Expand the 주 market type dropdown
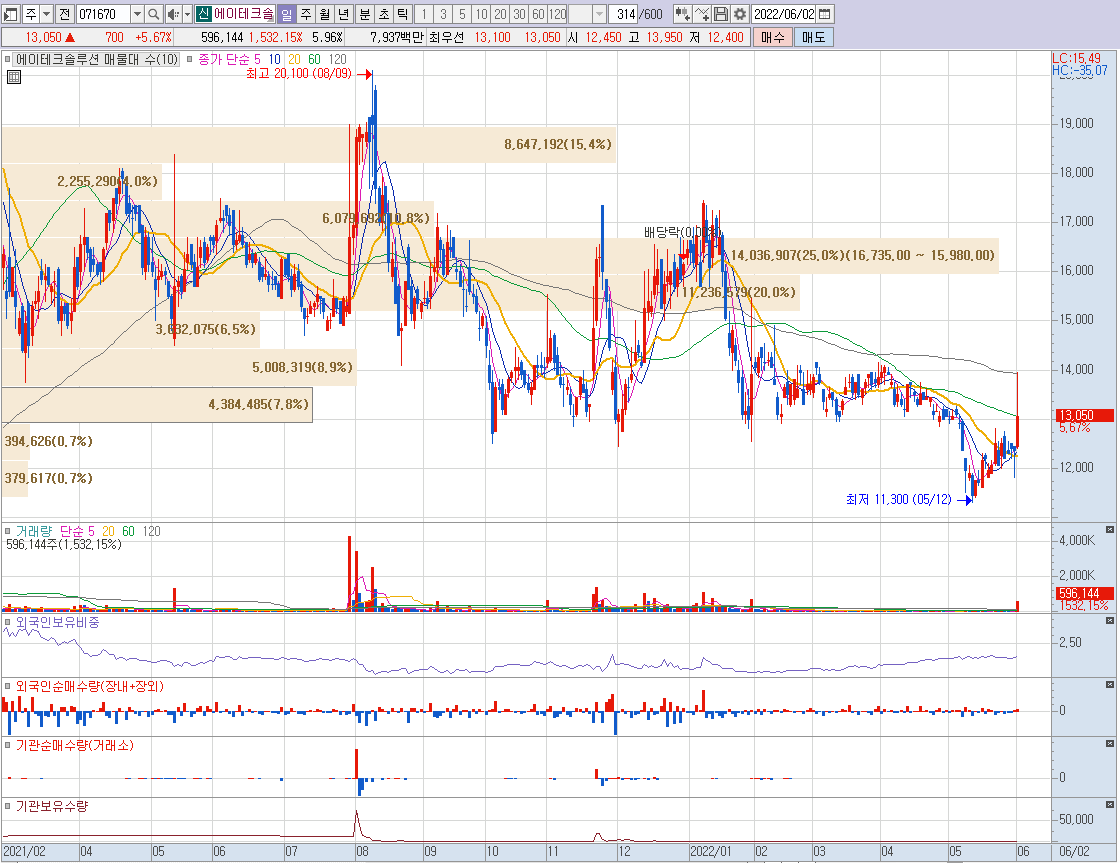The image size is (1120, 863). pyautogui.click(x=46, y=14)
